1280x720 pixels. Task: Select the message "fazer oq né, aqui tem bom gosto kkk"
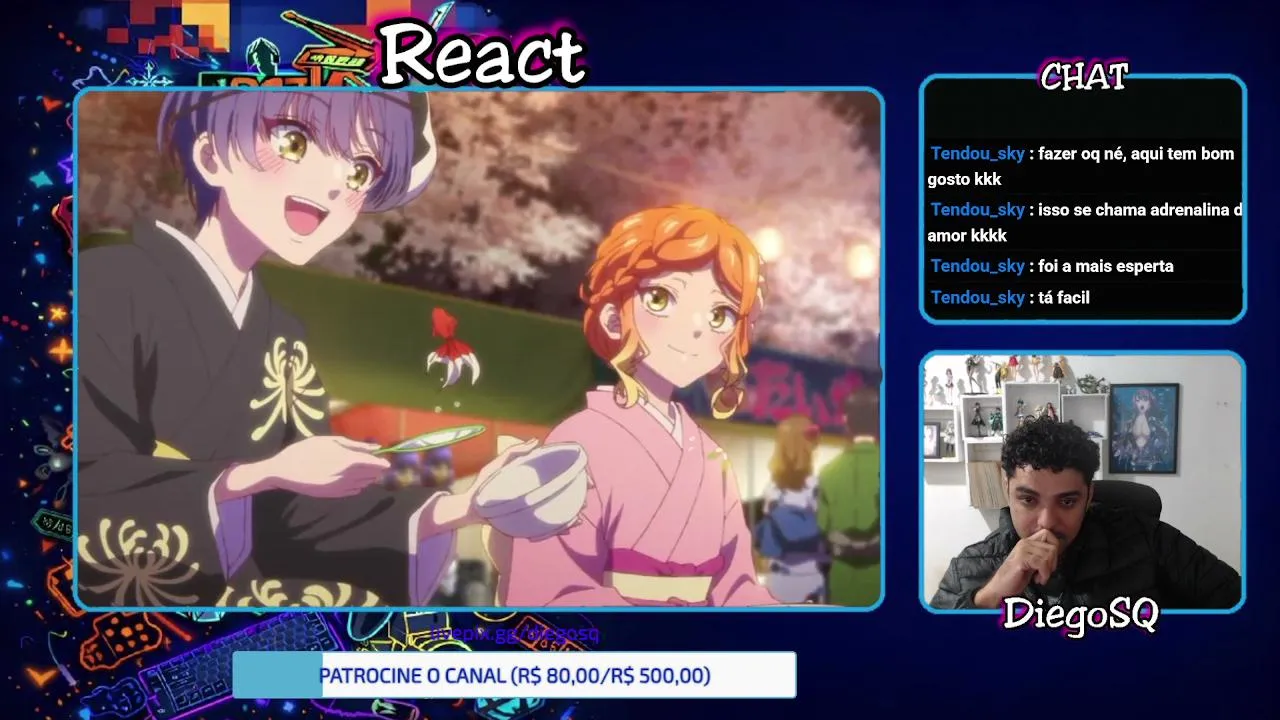(x=1082, y=166)
